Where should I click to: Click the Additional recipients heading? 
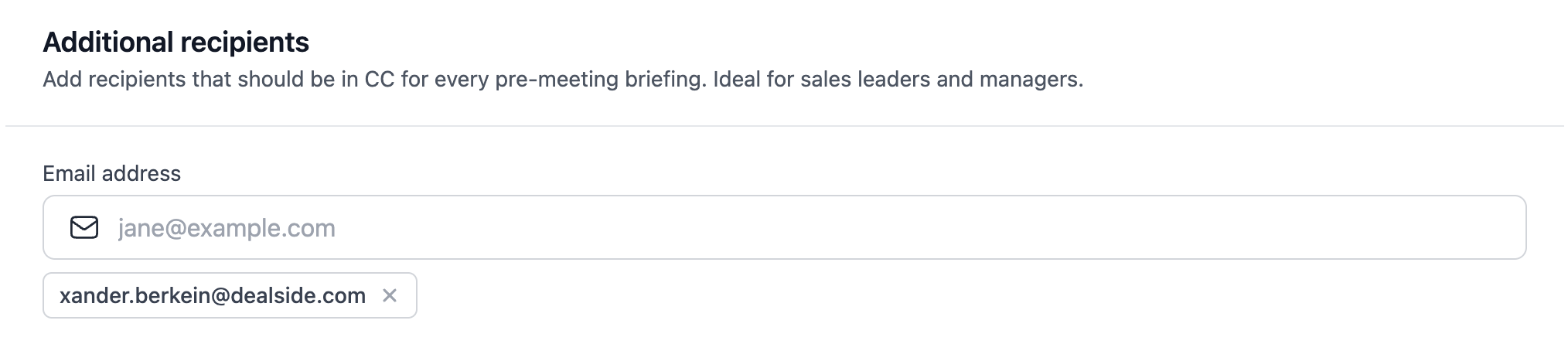(x=176, y=42)
